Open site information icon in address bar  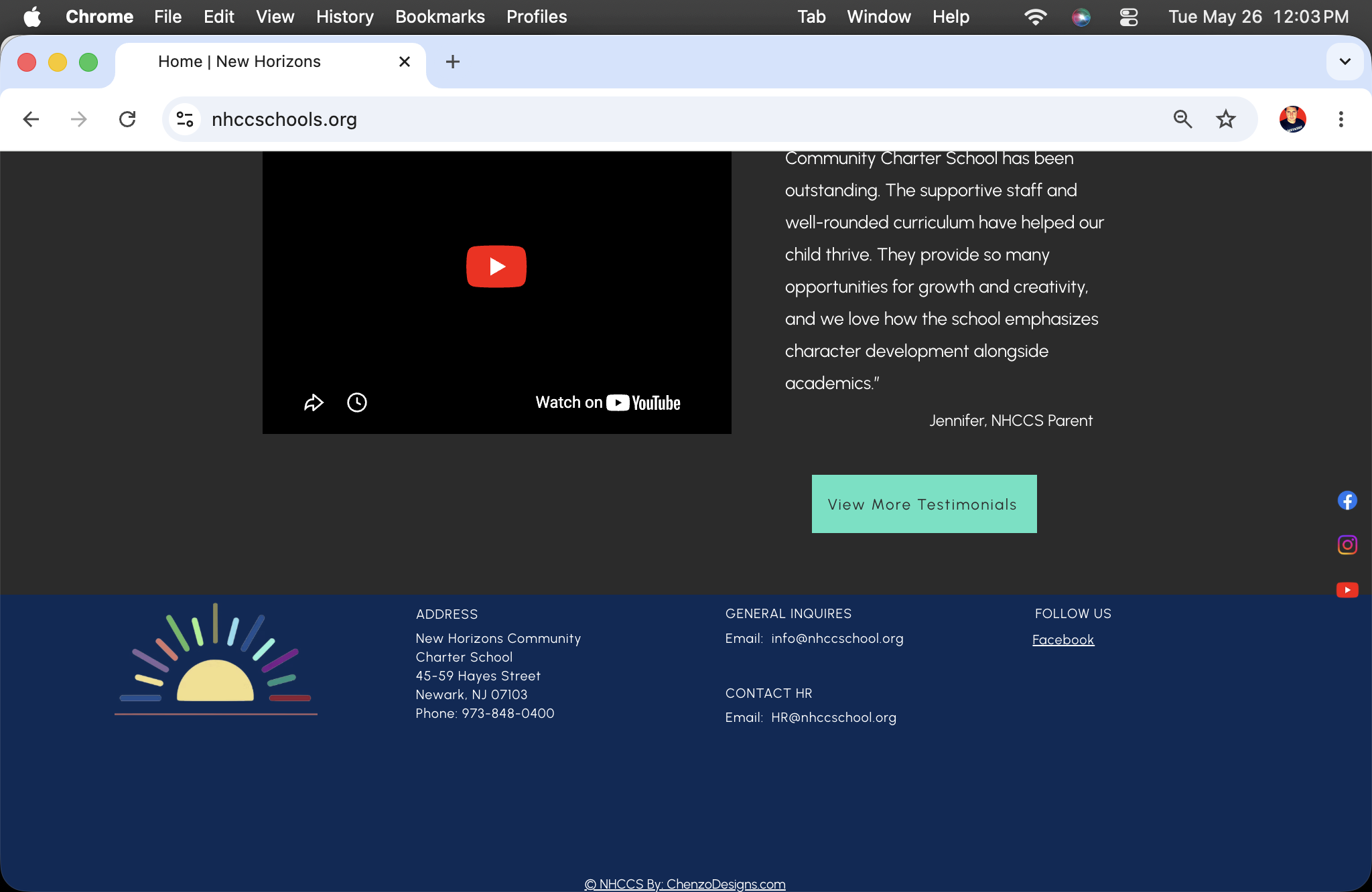185,119
